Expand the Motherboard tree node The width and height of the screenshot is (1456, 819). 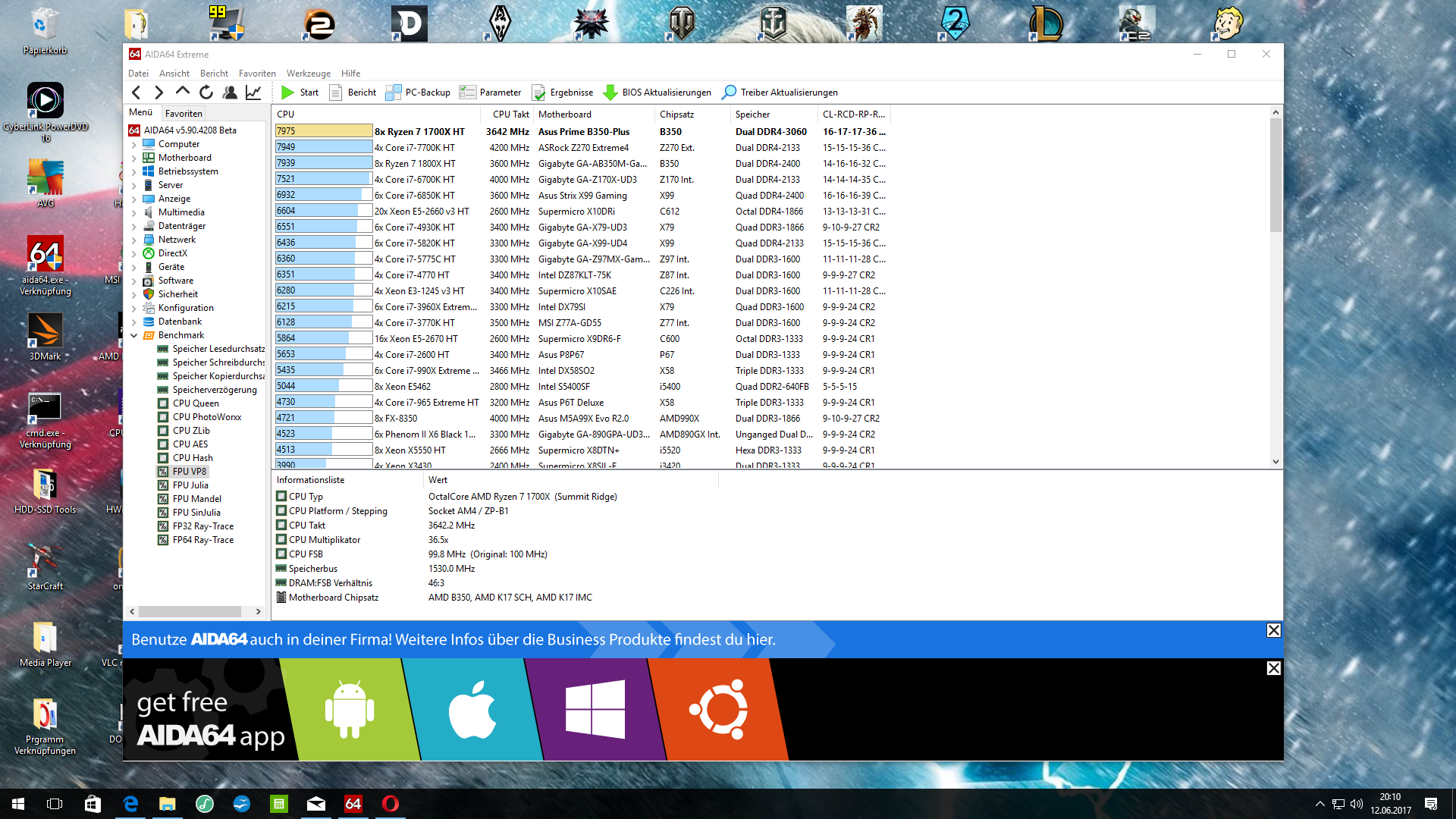(134, 158)
